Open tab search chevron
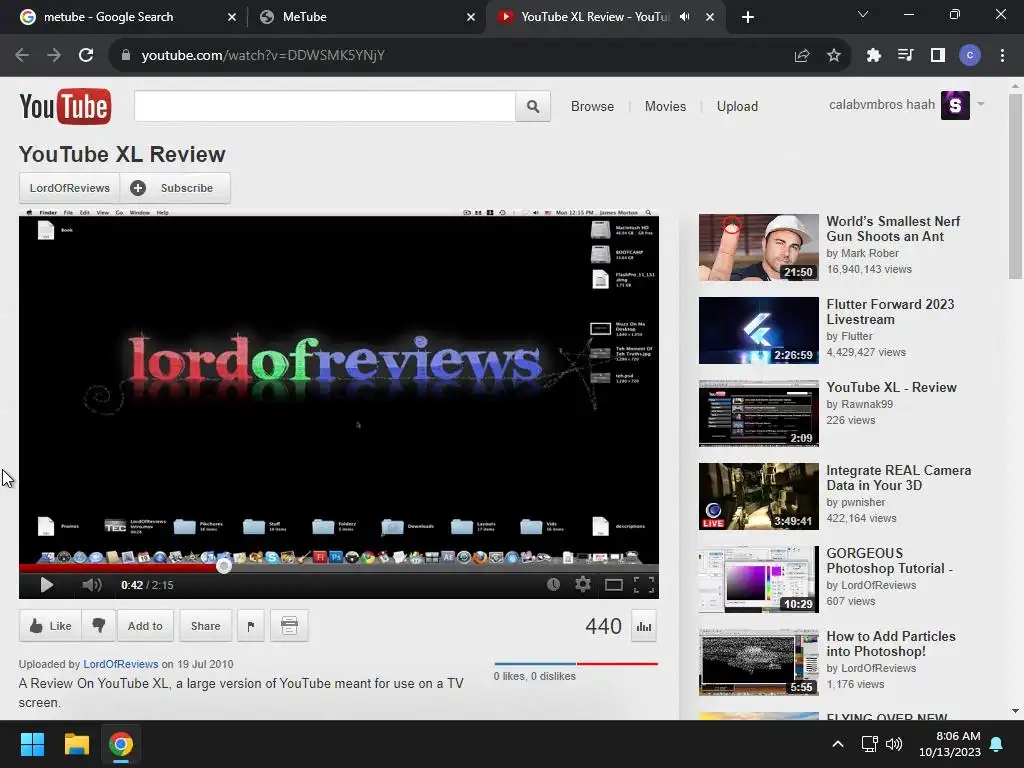 pos(863,14)
